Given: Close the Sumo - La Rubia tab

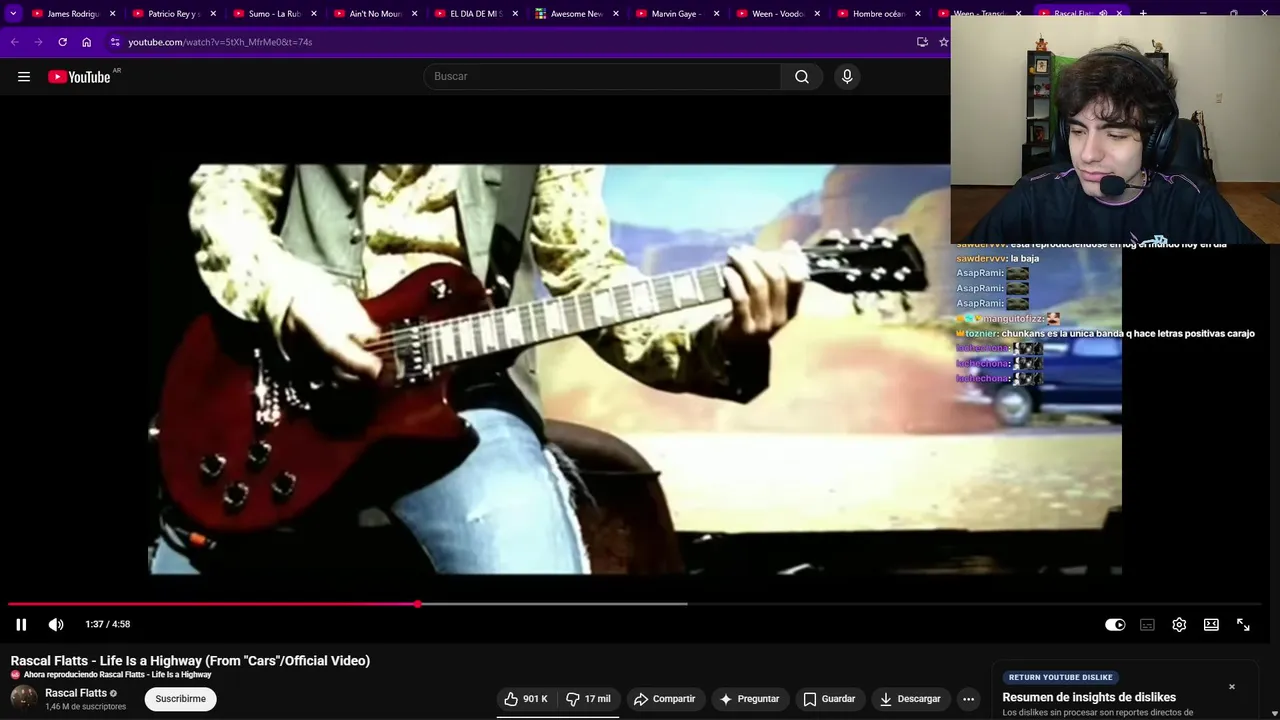Looking at the screenshot, I should click(x=314, y=14).
